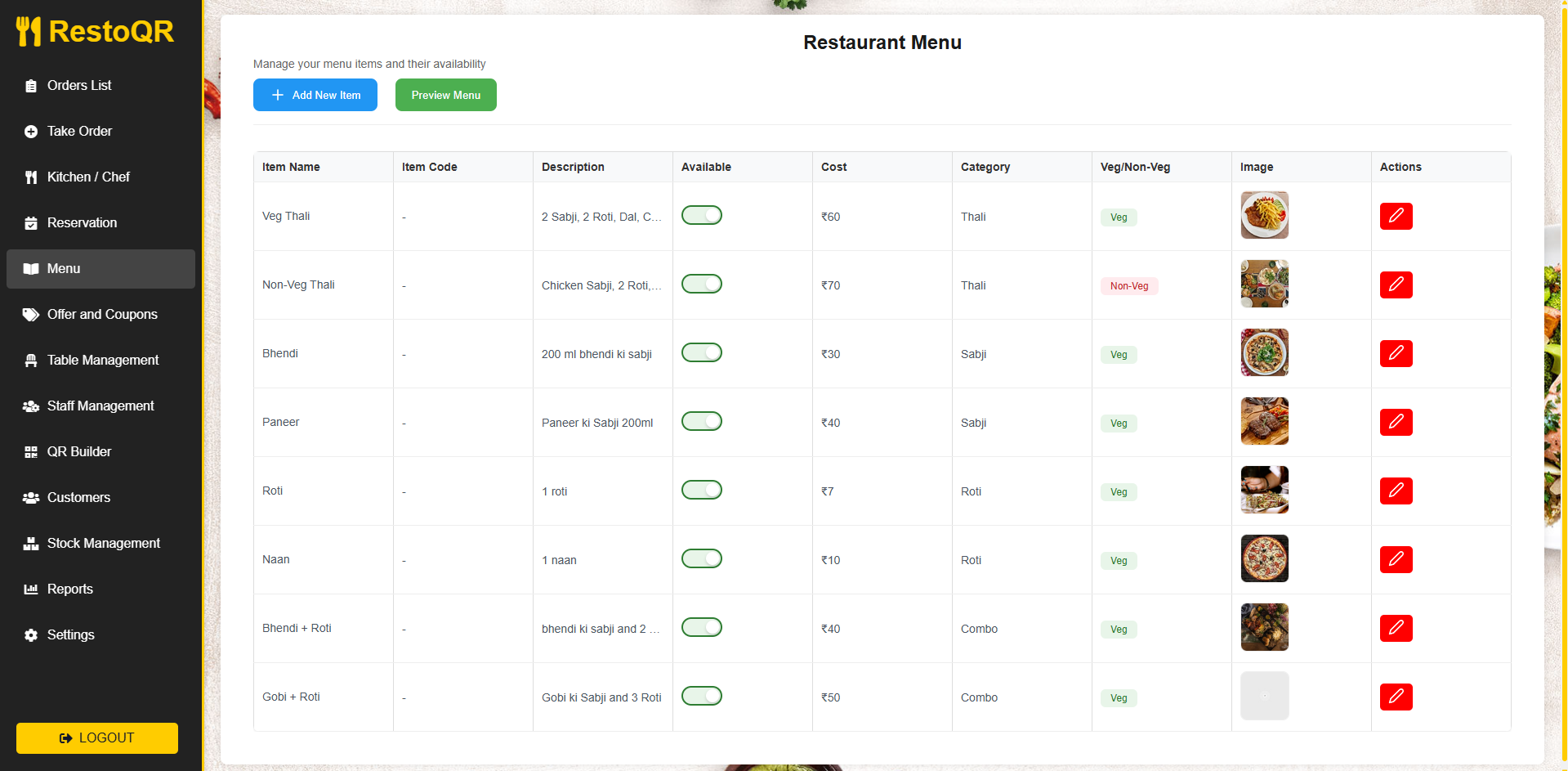Screen dimensions: 1568x771
Task: Edit the Bhendi item
Action: pyautogui.click(x=1396, y=353)
